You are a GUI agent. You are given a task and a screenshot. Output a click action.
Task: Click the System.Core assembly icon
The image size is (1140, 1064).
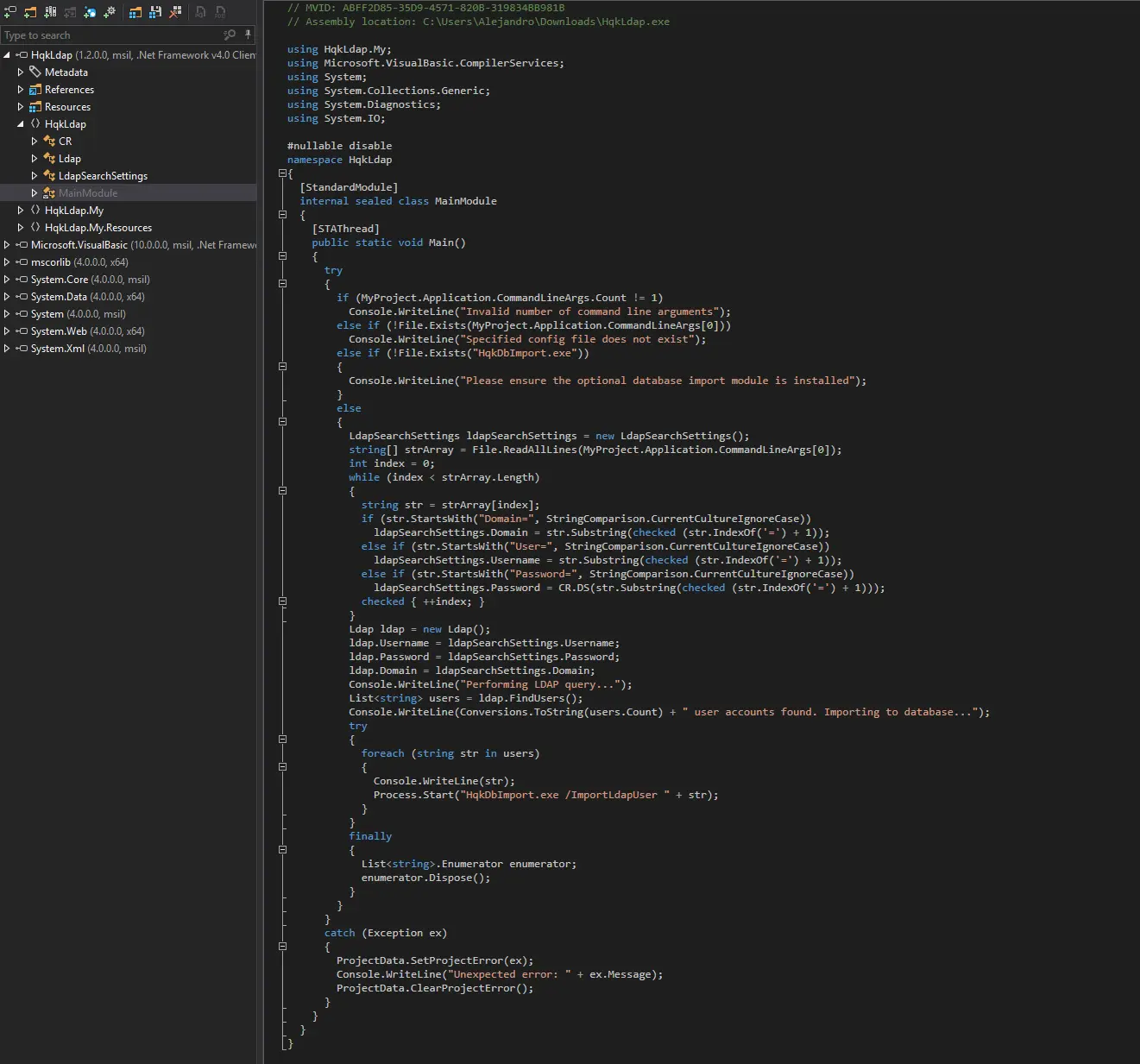point(22,279)
